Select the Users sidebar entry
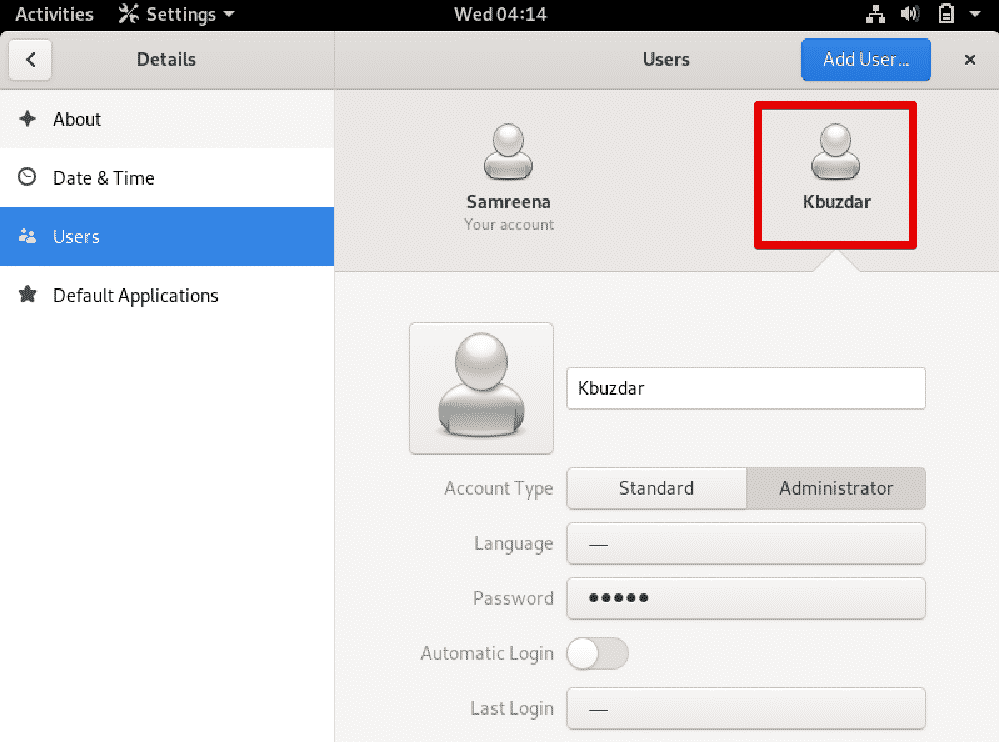The width and height of the screenshot is (999, 742). [x=167, y=236]
